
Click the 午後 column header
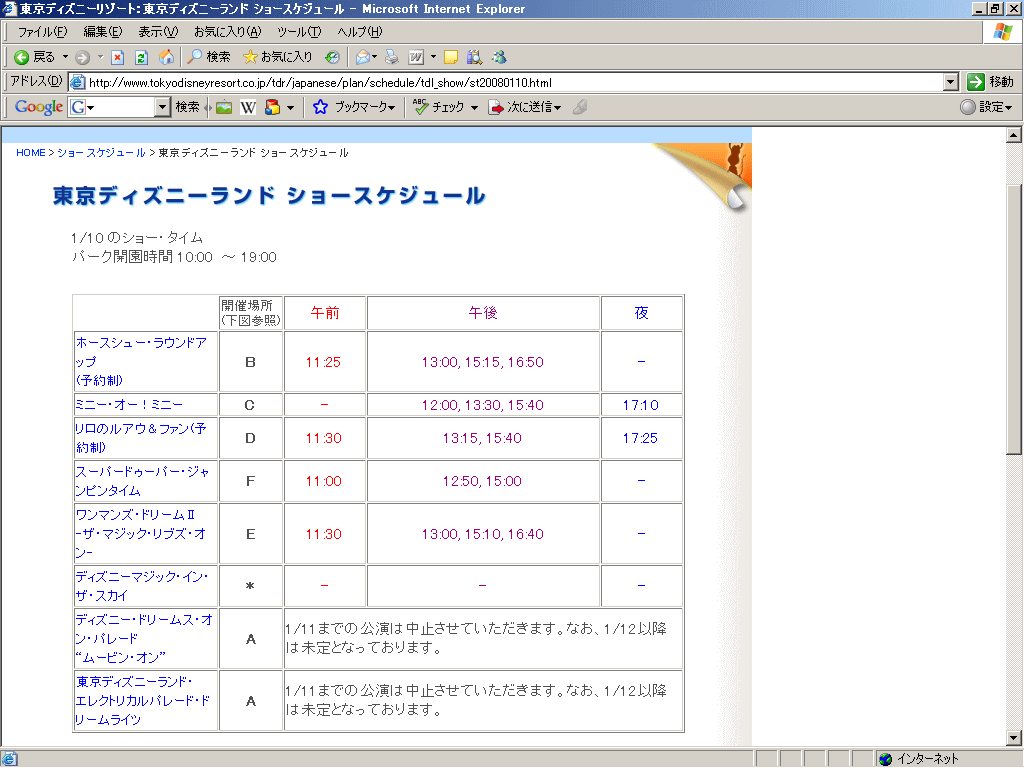483,313
